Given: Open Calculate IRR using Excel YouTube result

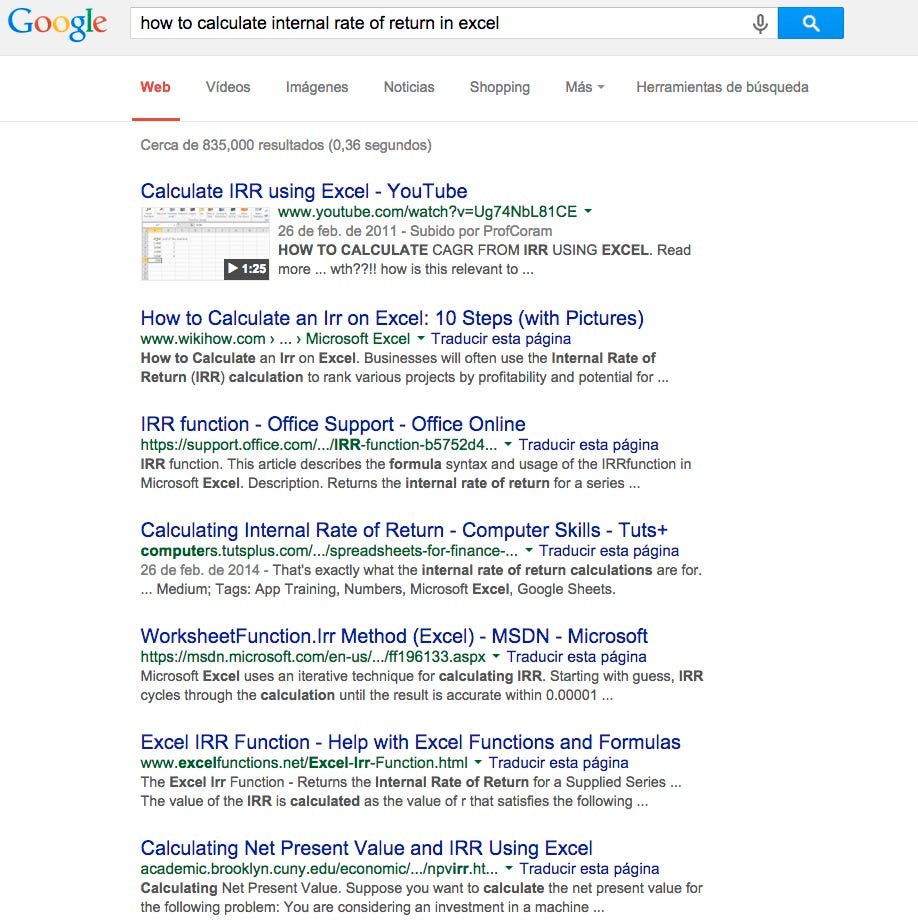Looking at the screenshot, I should tap(304, 191).
